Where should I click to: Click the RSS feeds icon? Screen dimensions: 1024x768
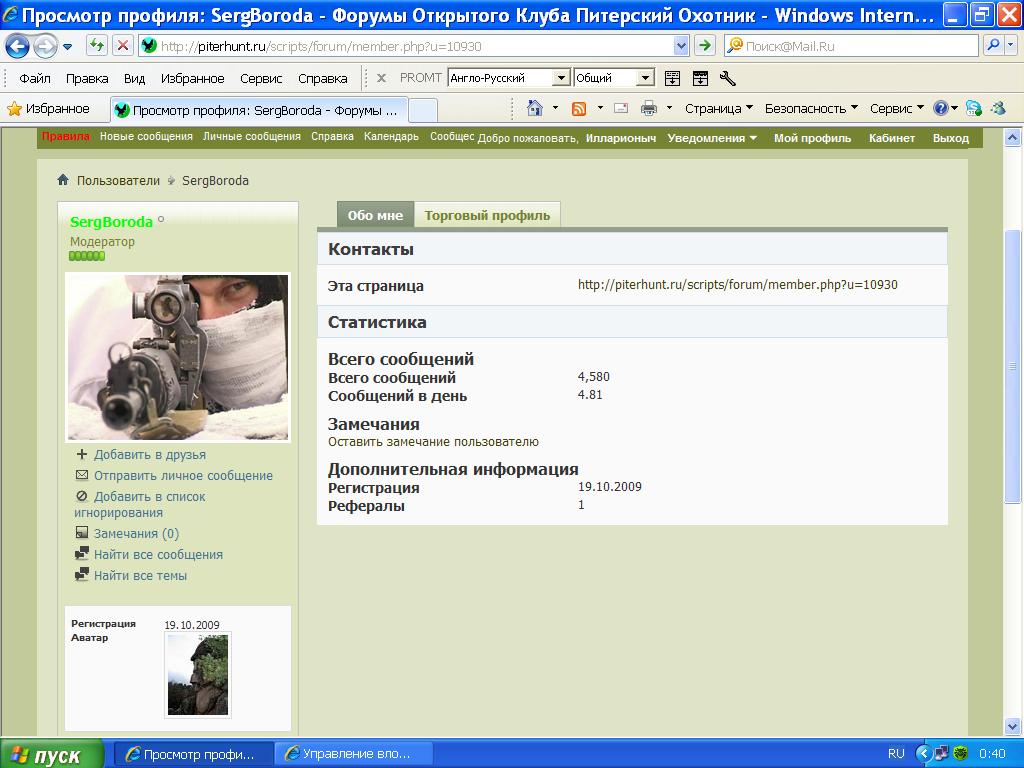579,108
